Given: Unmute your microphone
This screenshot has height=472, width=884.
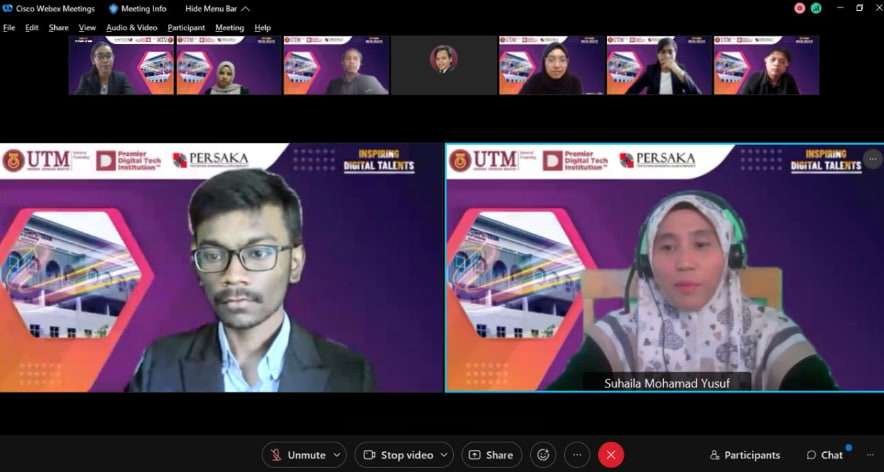Looking at the screenshot, I should pos(299,455).
